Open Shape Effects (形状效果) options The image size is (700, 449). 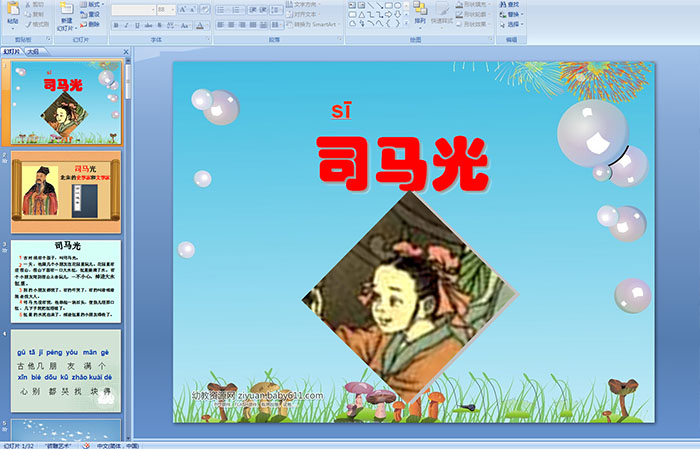[x=474, y=24]
